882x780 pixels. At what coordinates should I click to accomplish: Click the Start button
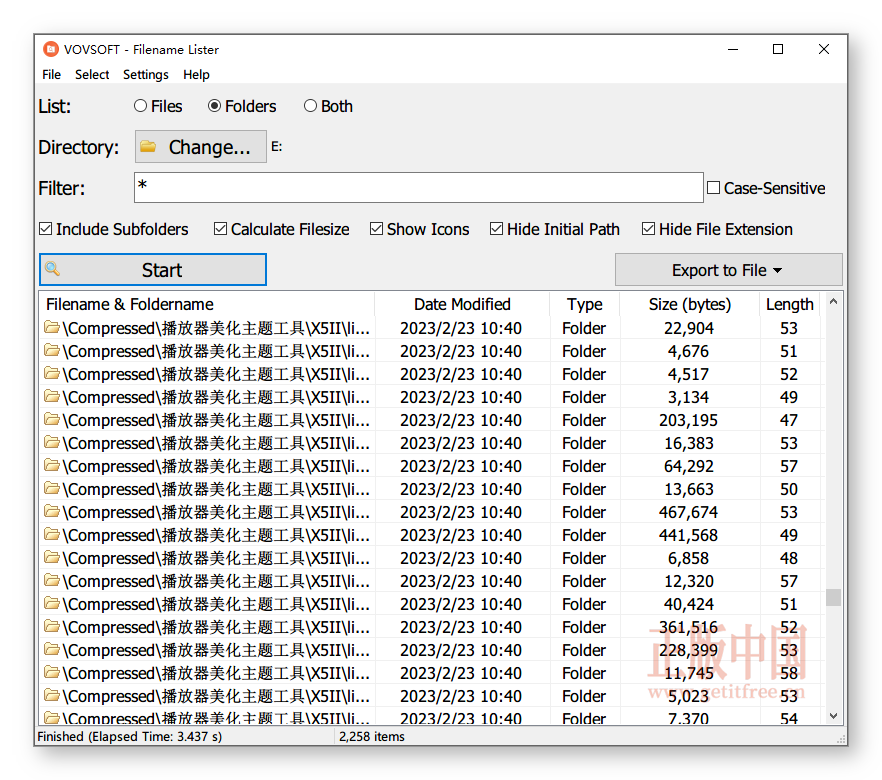[153, 269]
